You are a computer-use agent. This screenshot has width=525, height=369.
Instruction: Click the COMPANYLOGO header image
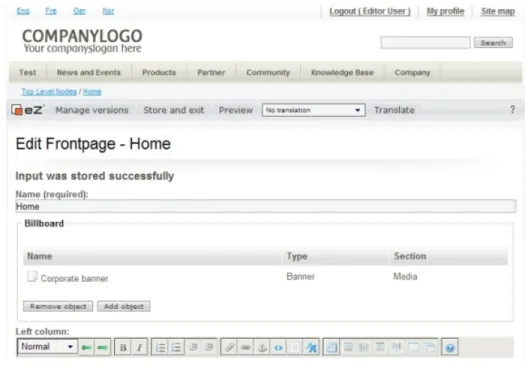pos(82,41)
